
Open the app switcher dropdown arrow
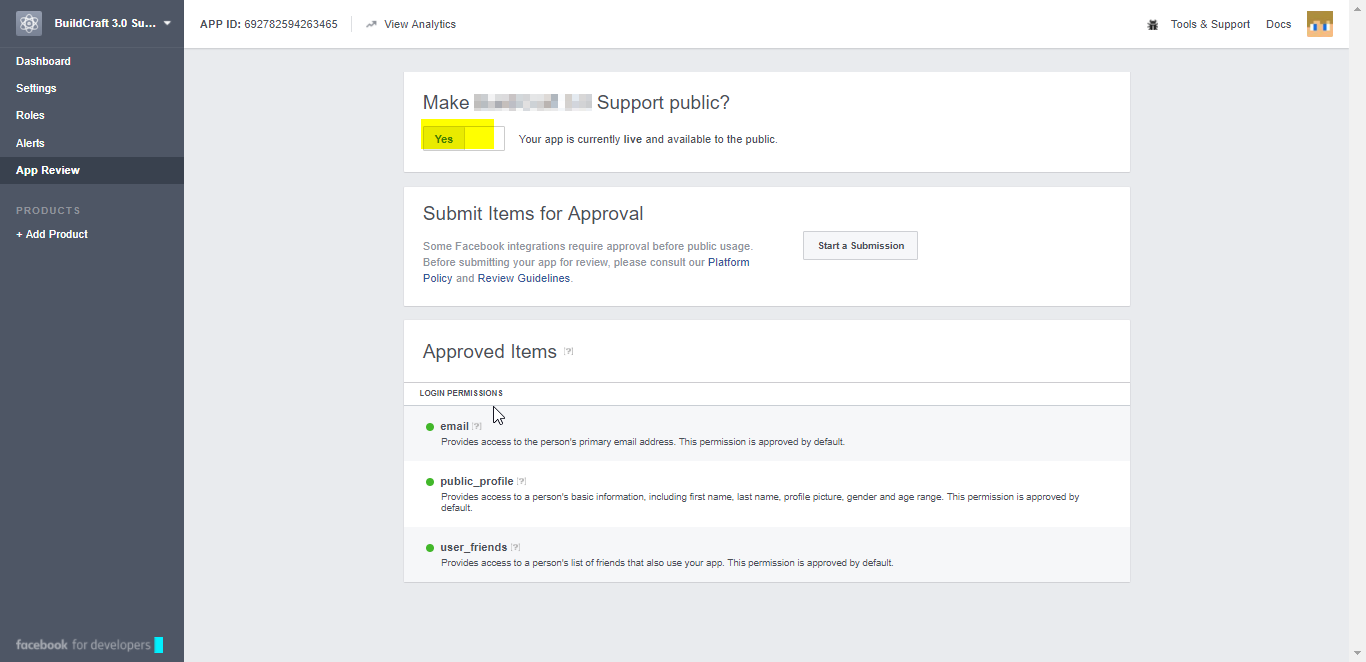pos(167,23)
